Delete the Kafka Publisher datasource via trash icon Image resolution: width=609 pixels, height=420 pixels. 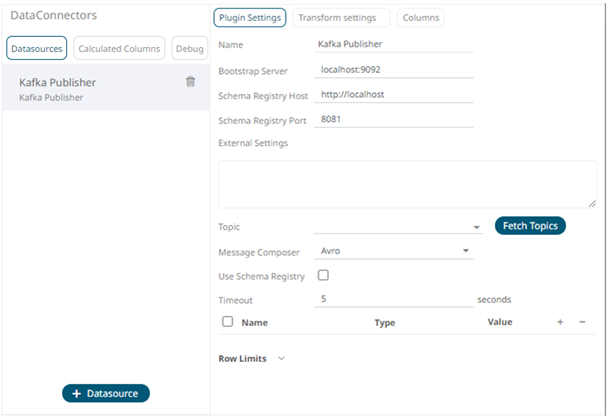click(x=190, y=82)
